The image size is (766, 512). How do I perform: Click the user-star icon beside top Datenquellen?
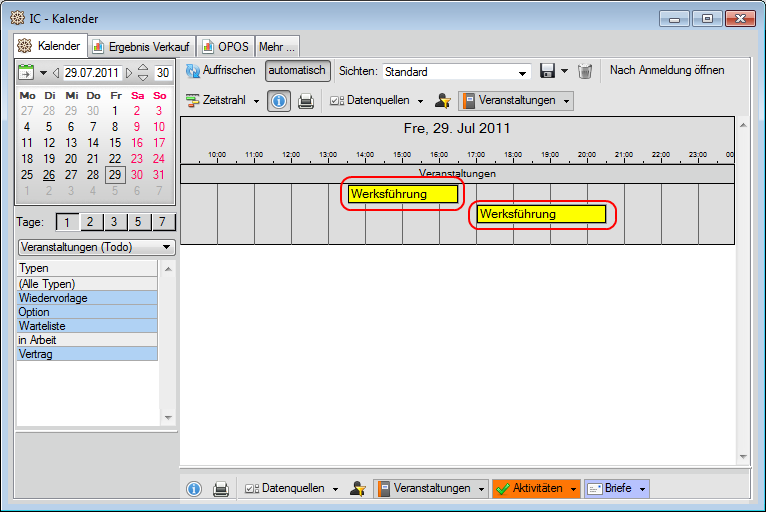point(443,101)
